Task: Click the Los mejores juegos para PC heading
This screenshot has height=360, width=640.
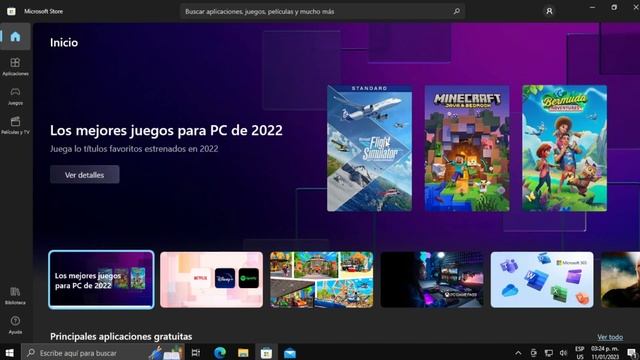Action: [166, 130]
